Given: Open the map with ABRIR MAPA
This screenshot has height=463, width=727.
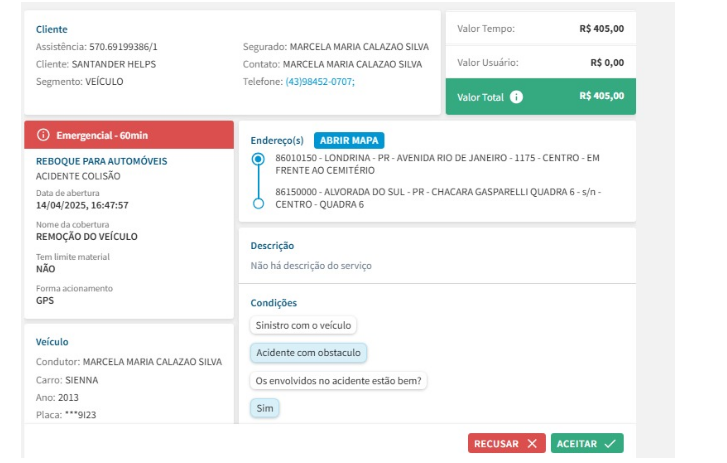Looking at the screenshot, I should click(349, 140).
